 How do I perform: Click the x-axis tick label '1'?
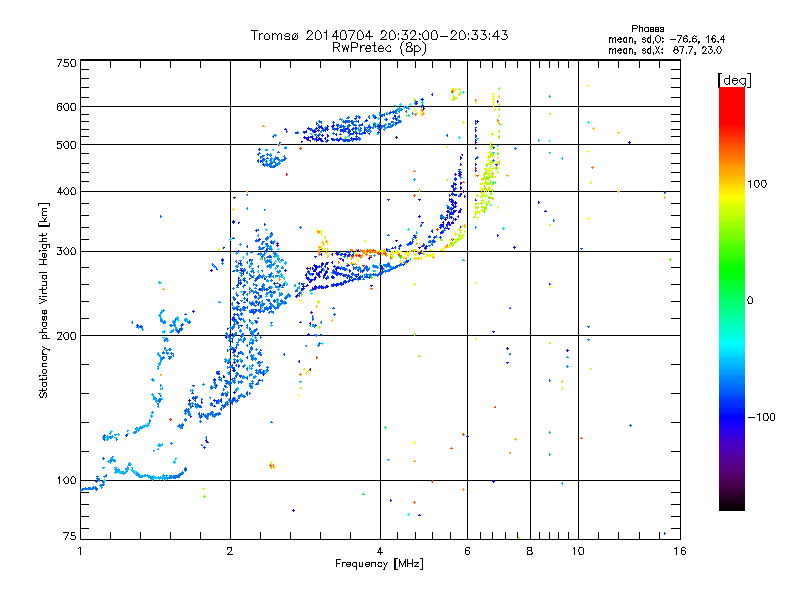80,551
